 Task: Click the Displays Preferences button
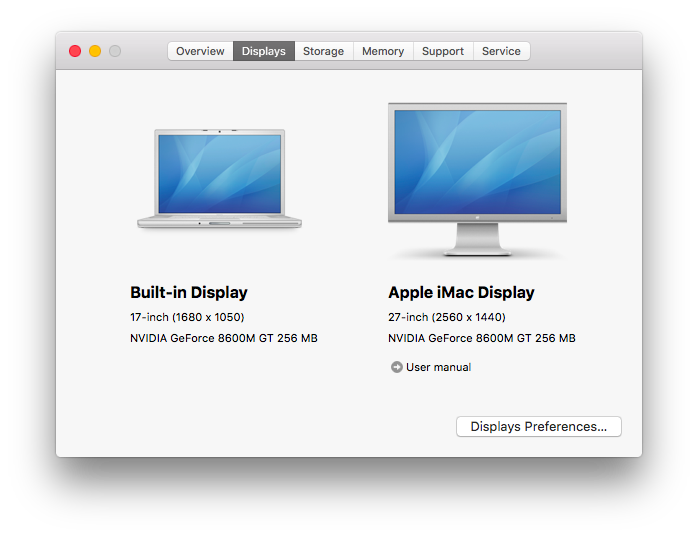click(x=539, y=427)
